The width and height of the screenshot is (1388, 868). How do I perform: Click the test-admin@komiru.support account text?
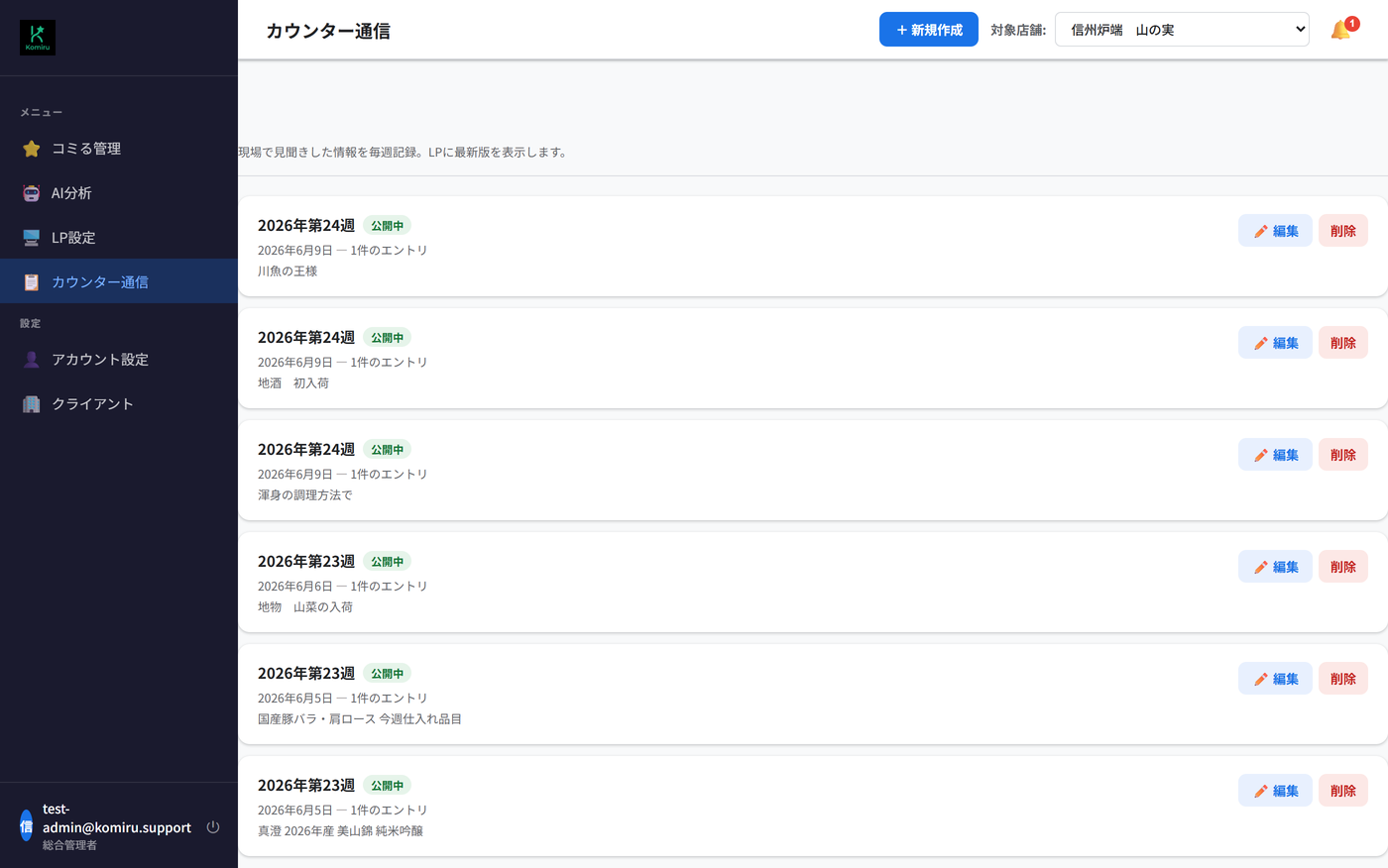[x=117, y=818]
